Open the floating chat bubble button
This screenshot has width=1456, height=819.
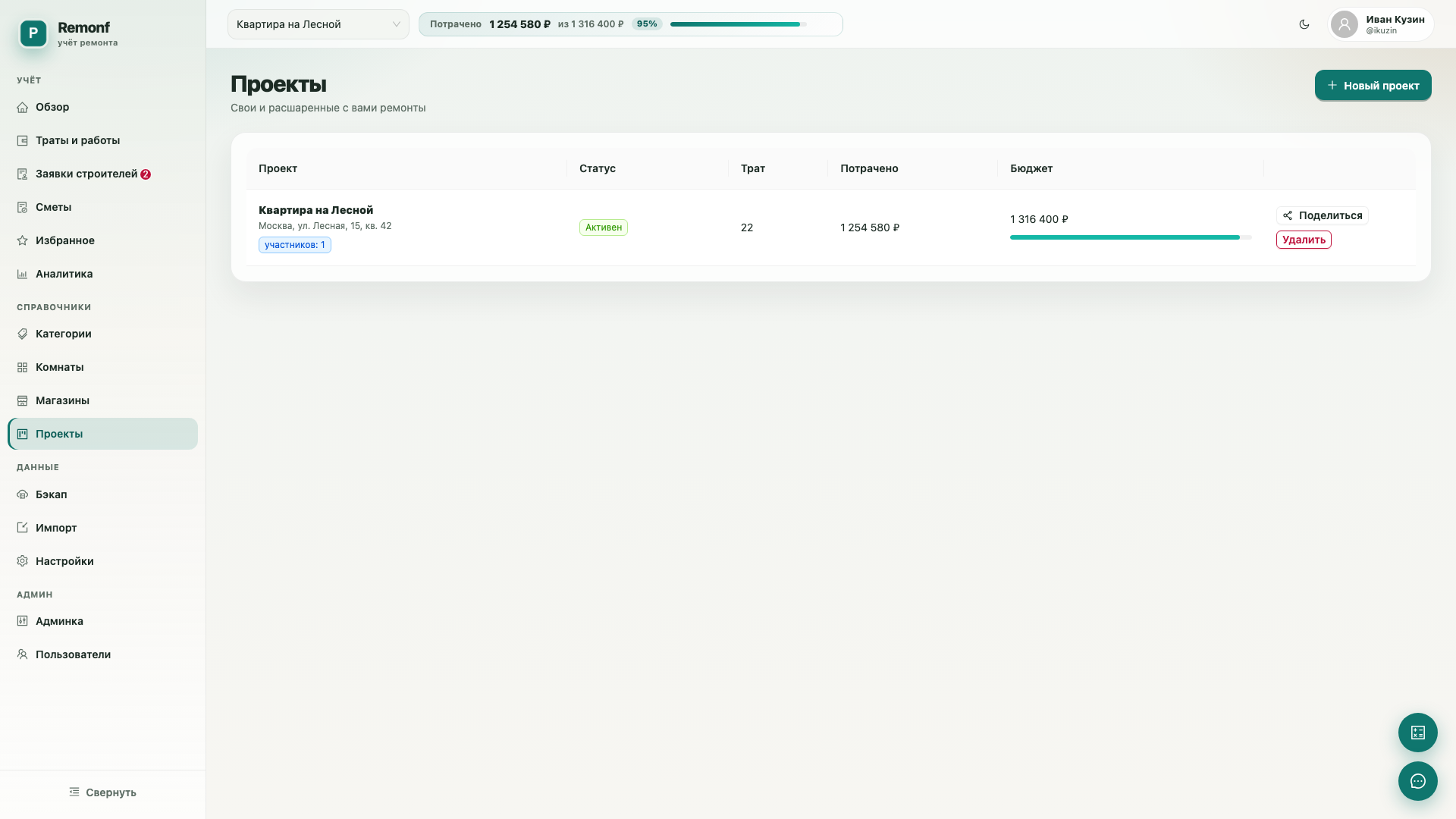click(1418, 781)
